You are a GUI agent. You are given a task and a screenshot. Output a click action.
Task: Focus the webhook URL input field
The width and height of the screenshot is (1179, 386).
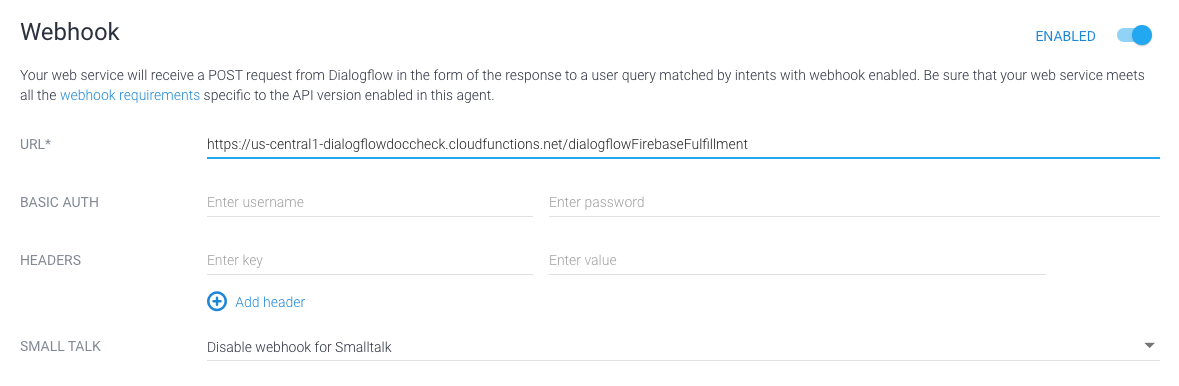tap(683, 144)
